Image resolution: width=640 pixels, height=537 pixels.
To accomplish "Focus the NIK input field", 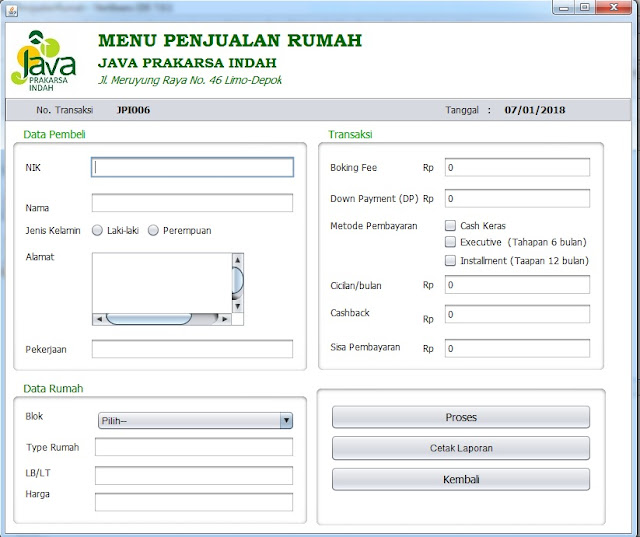I will 192,167.
